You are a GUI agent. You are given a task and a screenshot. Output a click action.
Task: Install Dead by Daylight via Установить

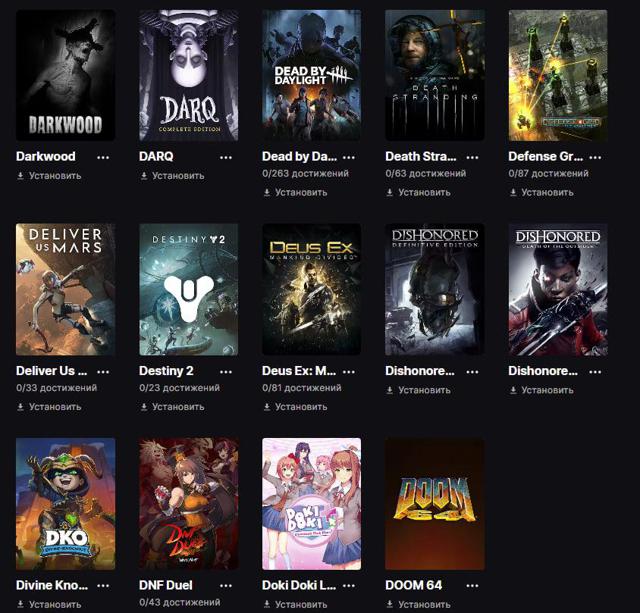tap(295, 192)
